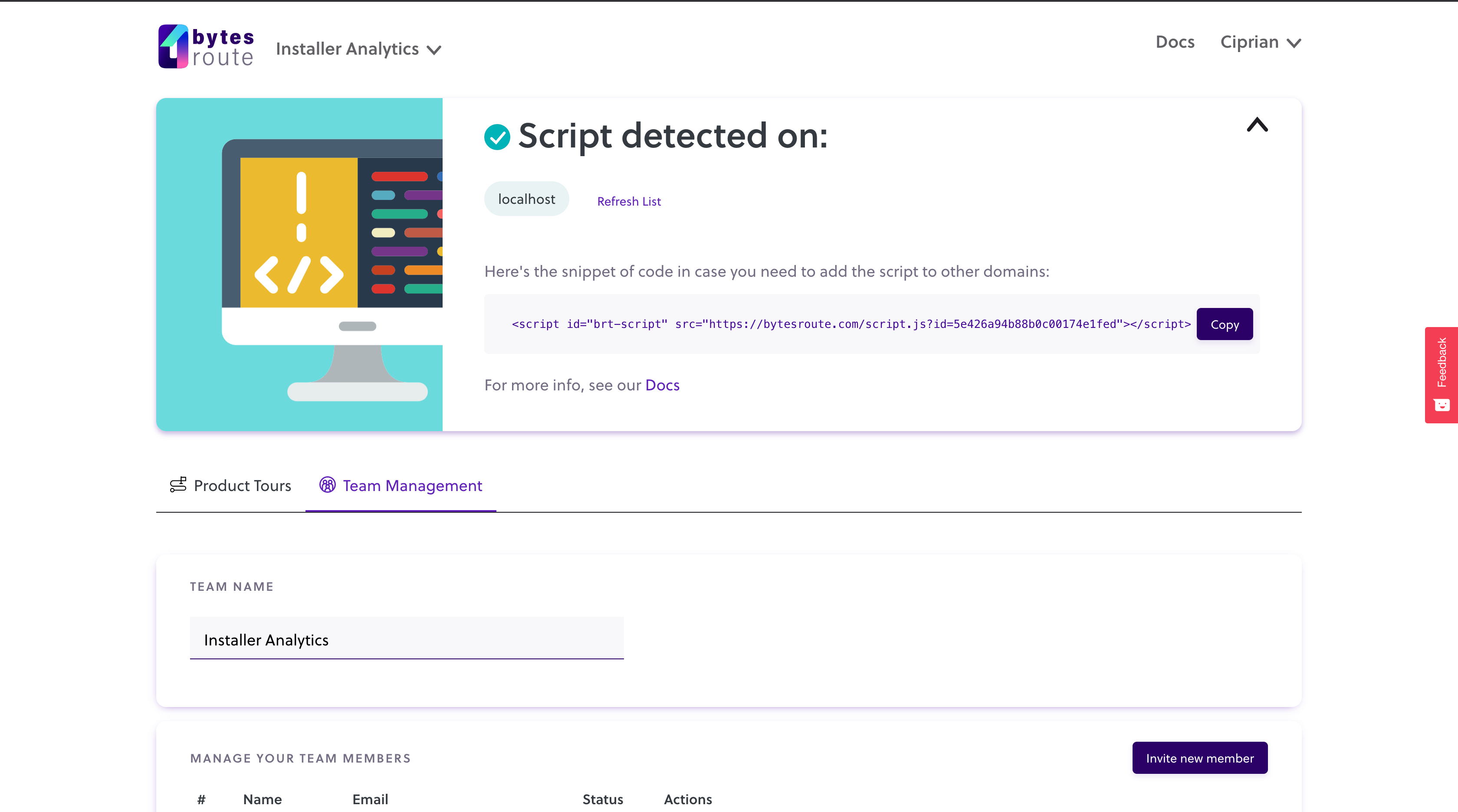Click Invite new member button
Screen dimensions: 1458x812
pyautogui.click(x=1199, y=758)
